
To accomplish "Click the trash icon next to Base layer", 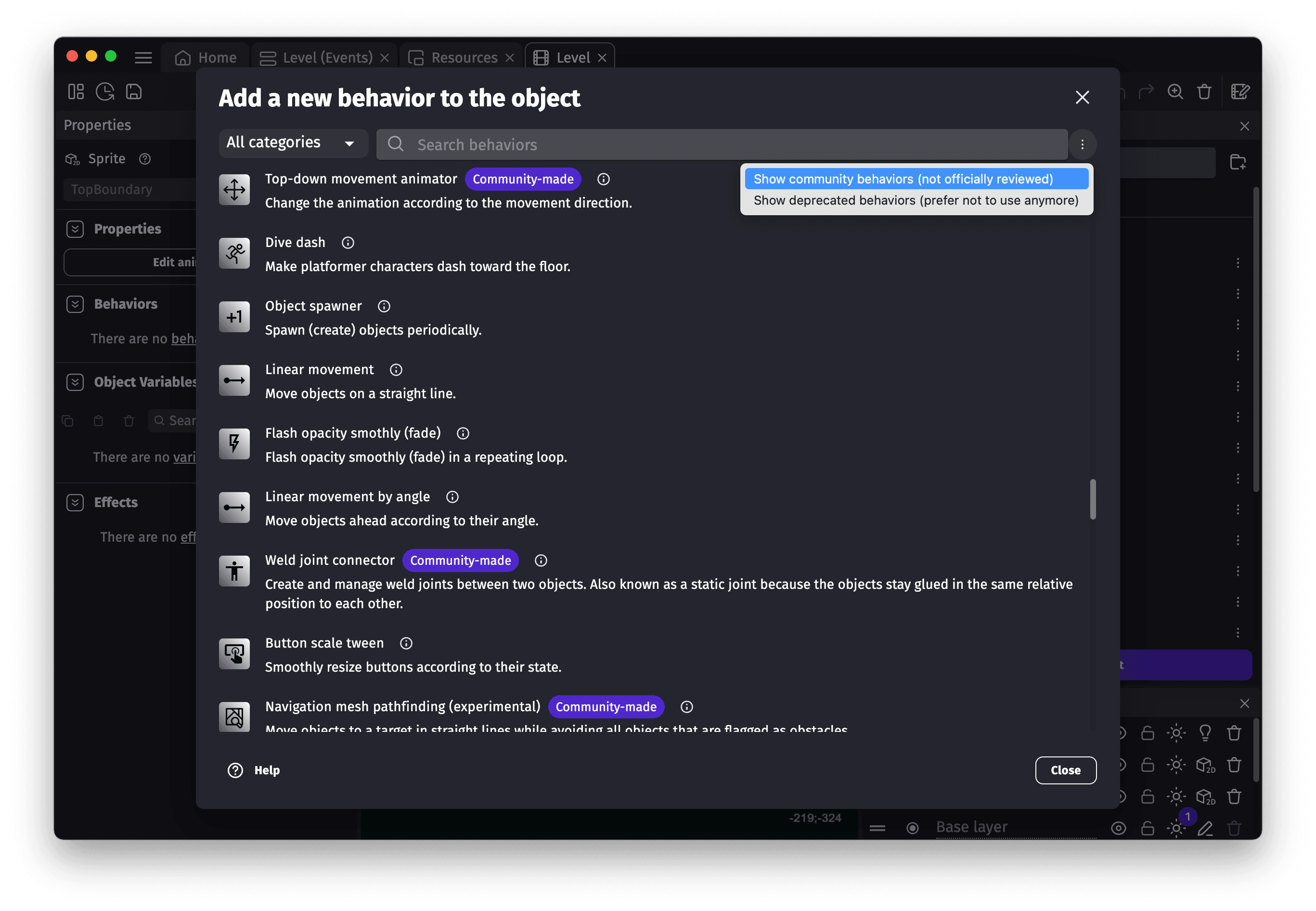I will [1234, 828].
